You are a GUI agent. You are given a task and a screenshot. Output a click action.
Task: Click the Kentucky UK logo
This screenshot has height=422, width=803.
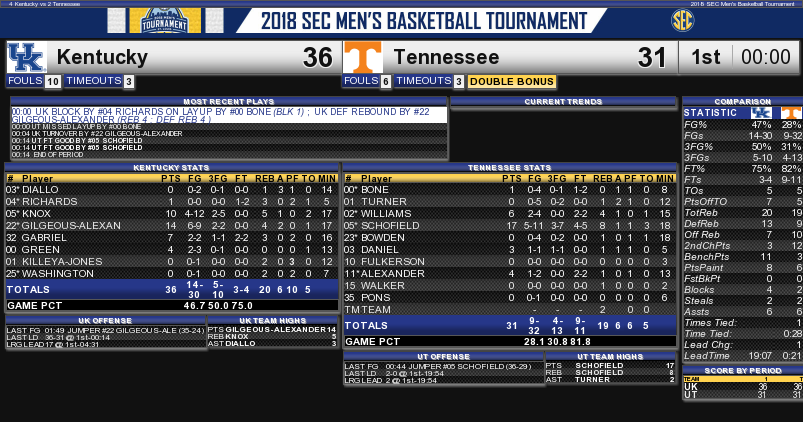click(27, 57)
